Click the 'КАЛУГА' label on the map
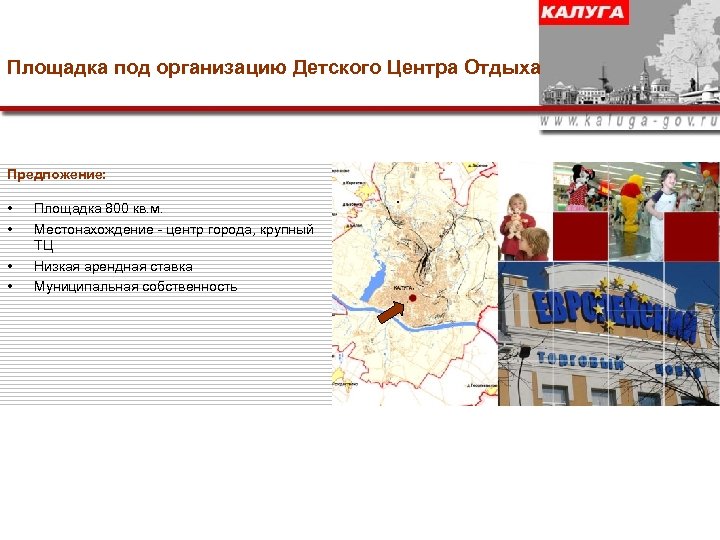 coord(404,288)
